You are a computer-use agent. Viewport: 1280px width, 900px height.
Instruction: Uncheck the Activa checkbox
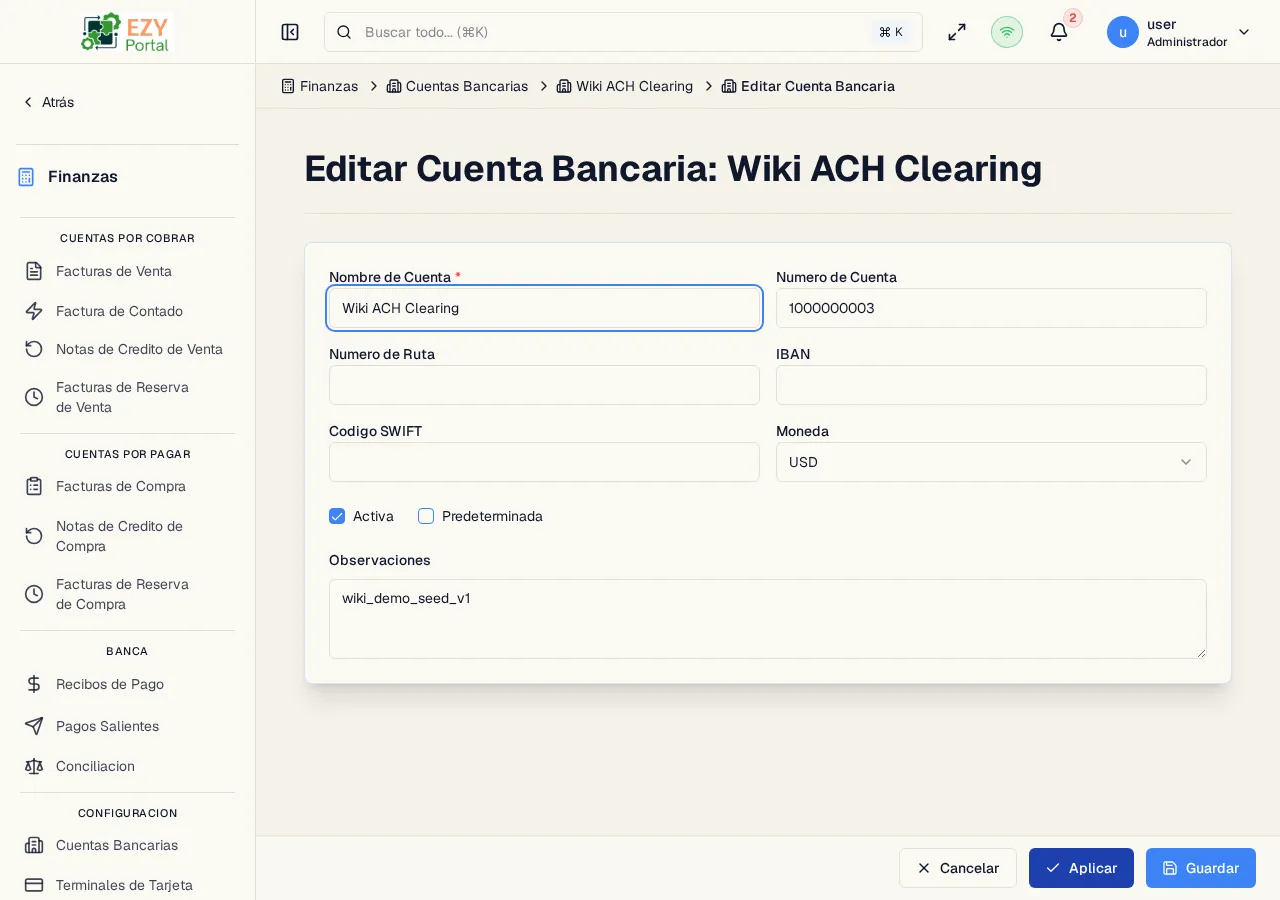tap(337, 516)
